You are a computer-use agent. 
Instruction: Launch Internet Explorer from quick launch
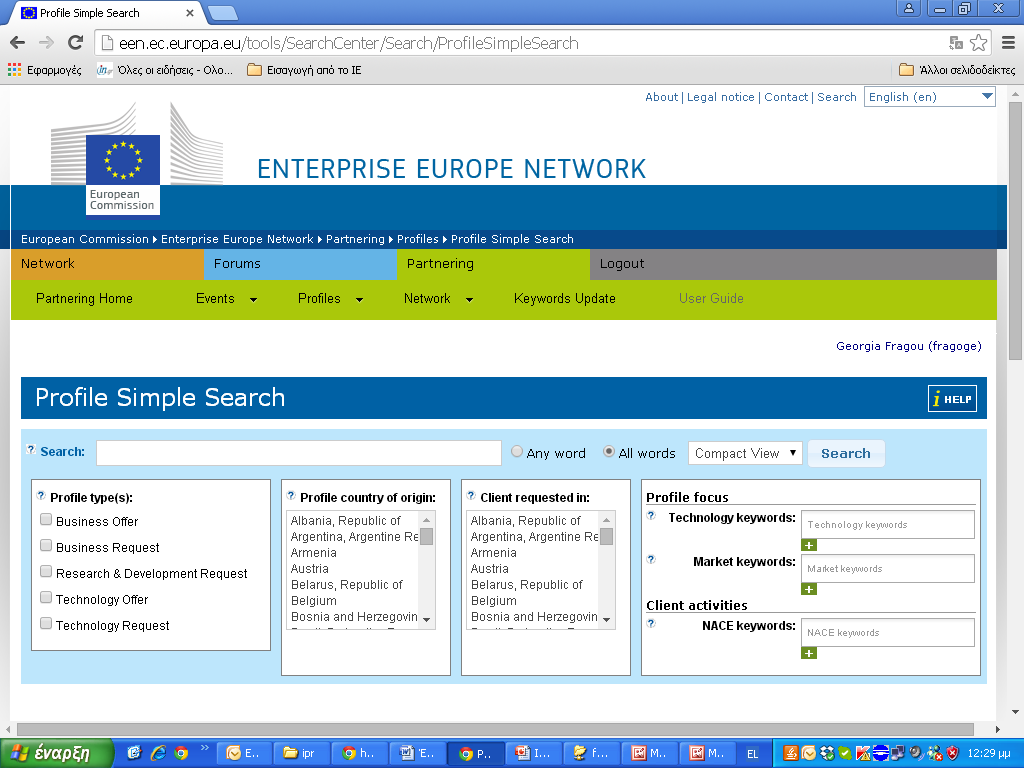point(157,754)
